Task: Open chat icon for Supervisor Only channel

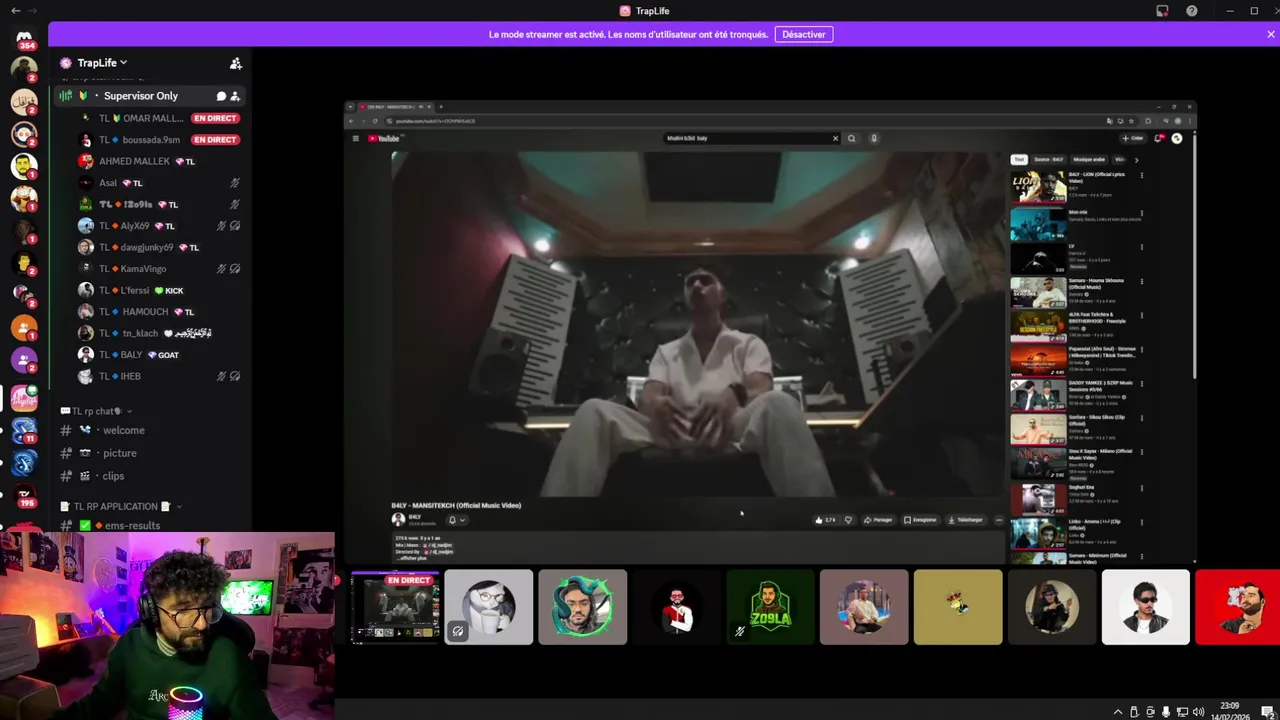Action: (x=221, y=96)
